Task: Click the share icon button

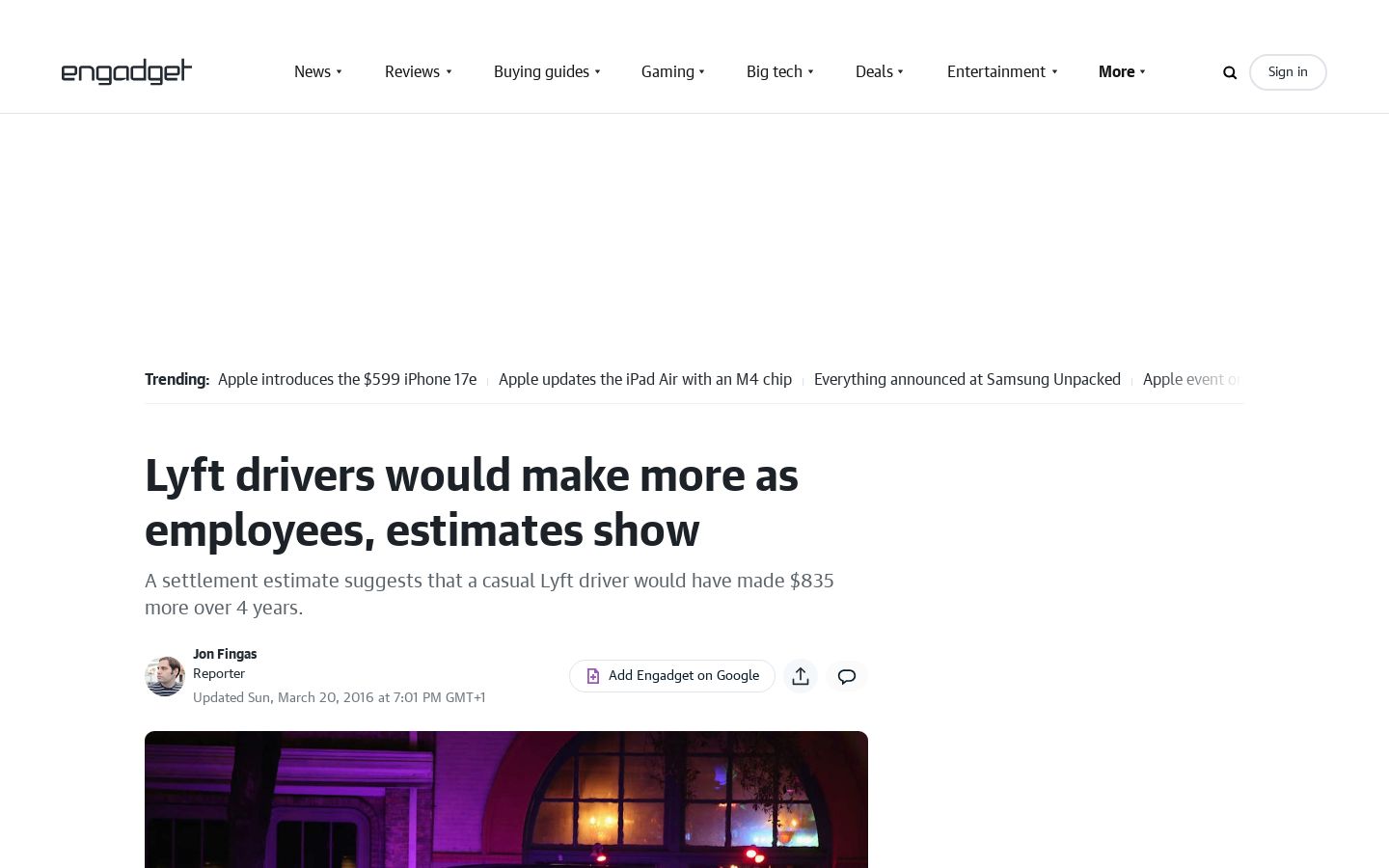Action: pos(801,676)
